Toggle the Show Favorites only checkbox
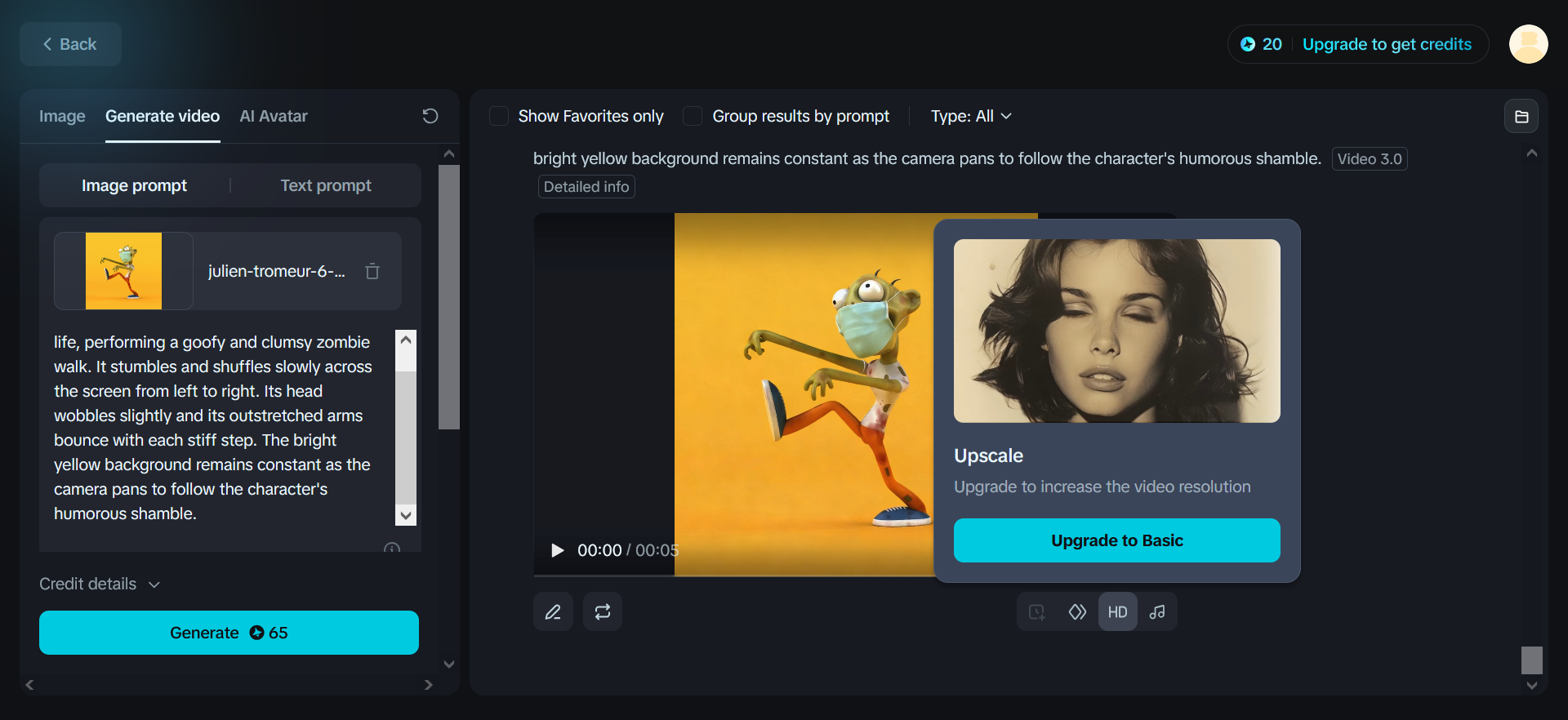 (499, 116)
